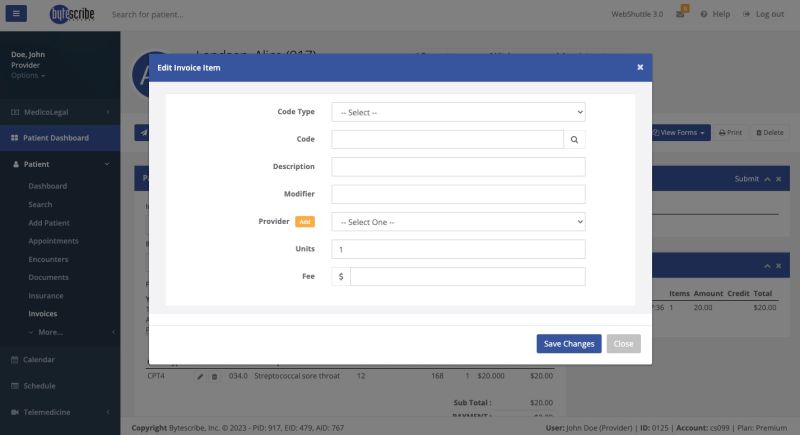The image size is (800, 435).
Task: Open Patient Dashboard in the sidebar
Action: tap(57, 138)
